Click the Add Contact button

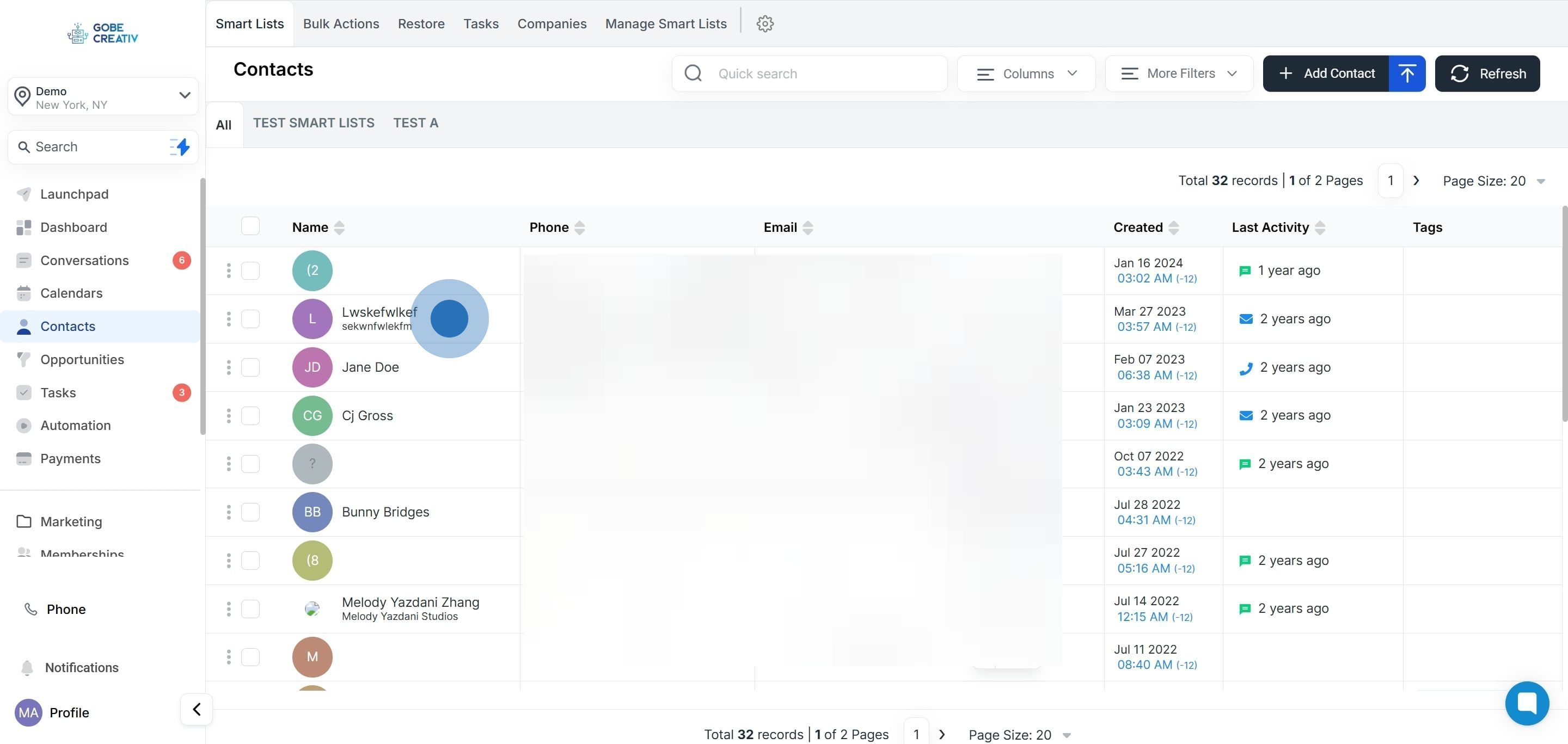pyautogui.click(x=1326, y=73)
